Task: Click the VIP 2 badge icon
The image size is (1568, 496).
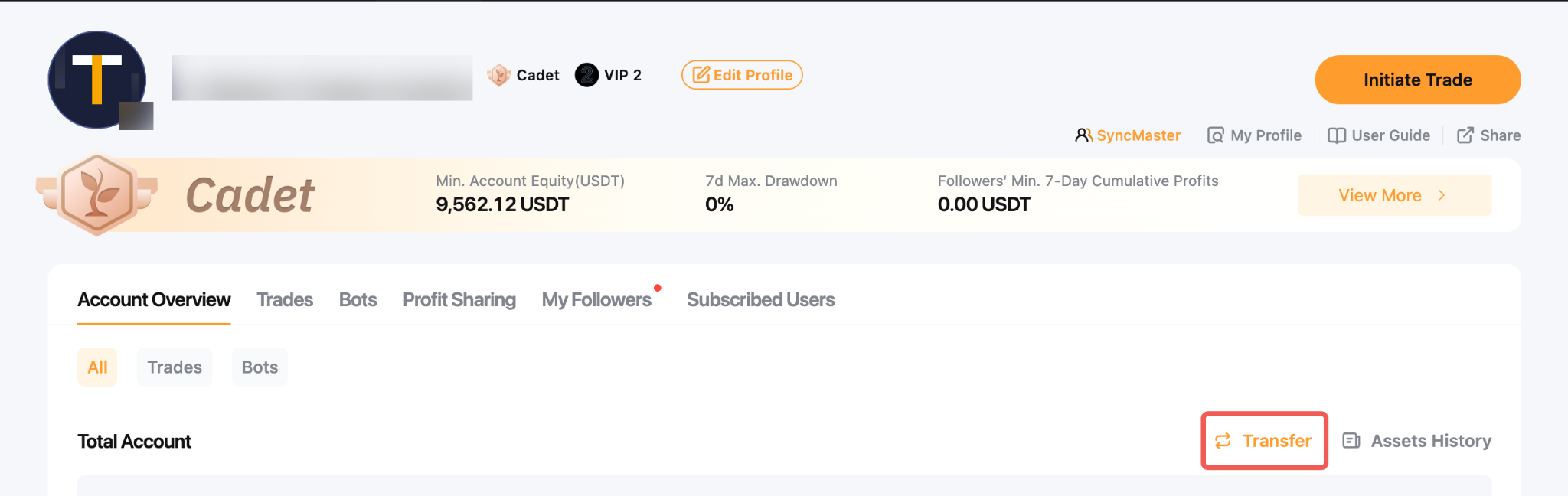Action: pyautogui.click(x=586, y=75)
